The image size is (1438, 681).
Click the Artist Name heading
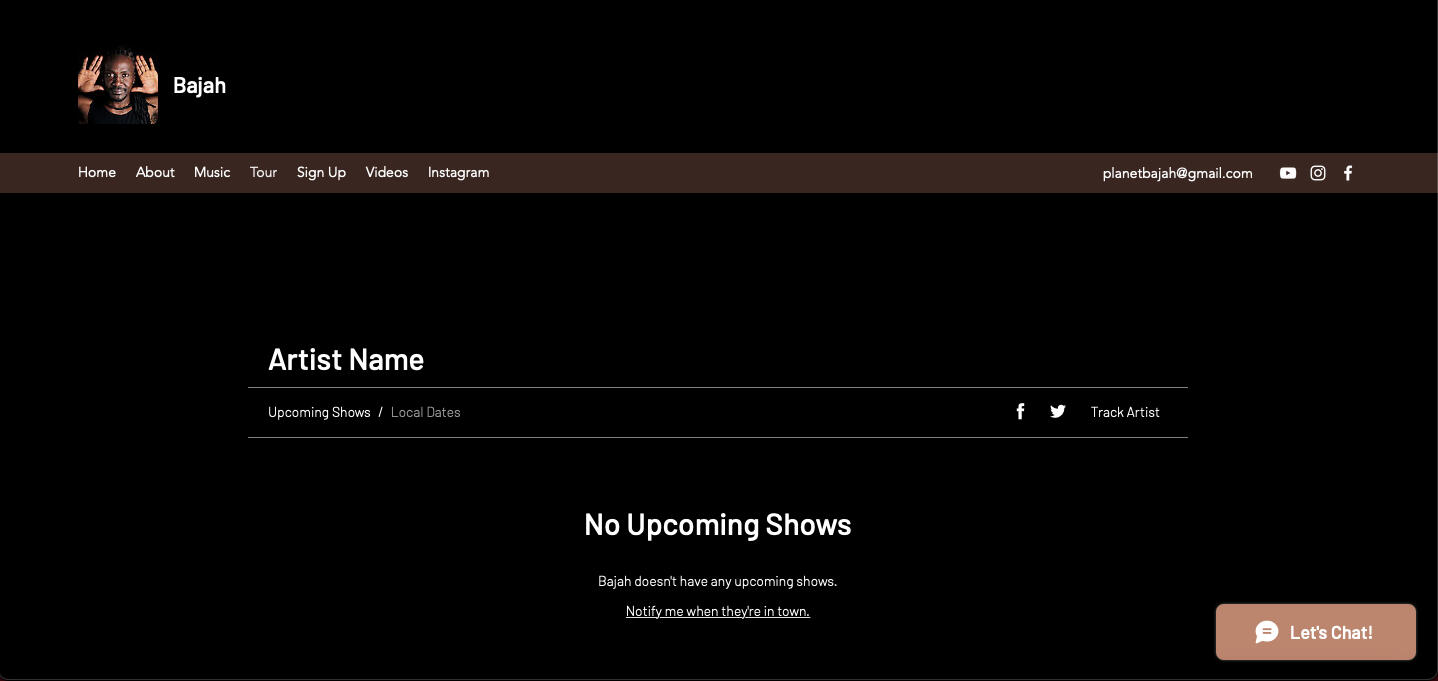pyautogui.click(x=346, y=359)
